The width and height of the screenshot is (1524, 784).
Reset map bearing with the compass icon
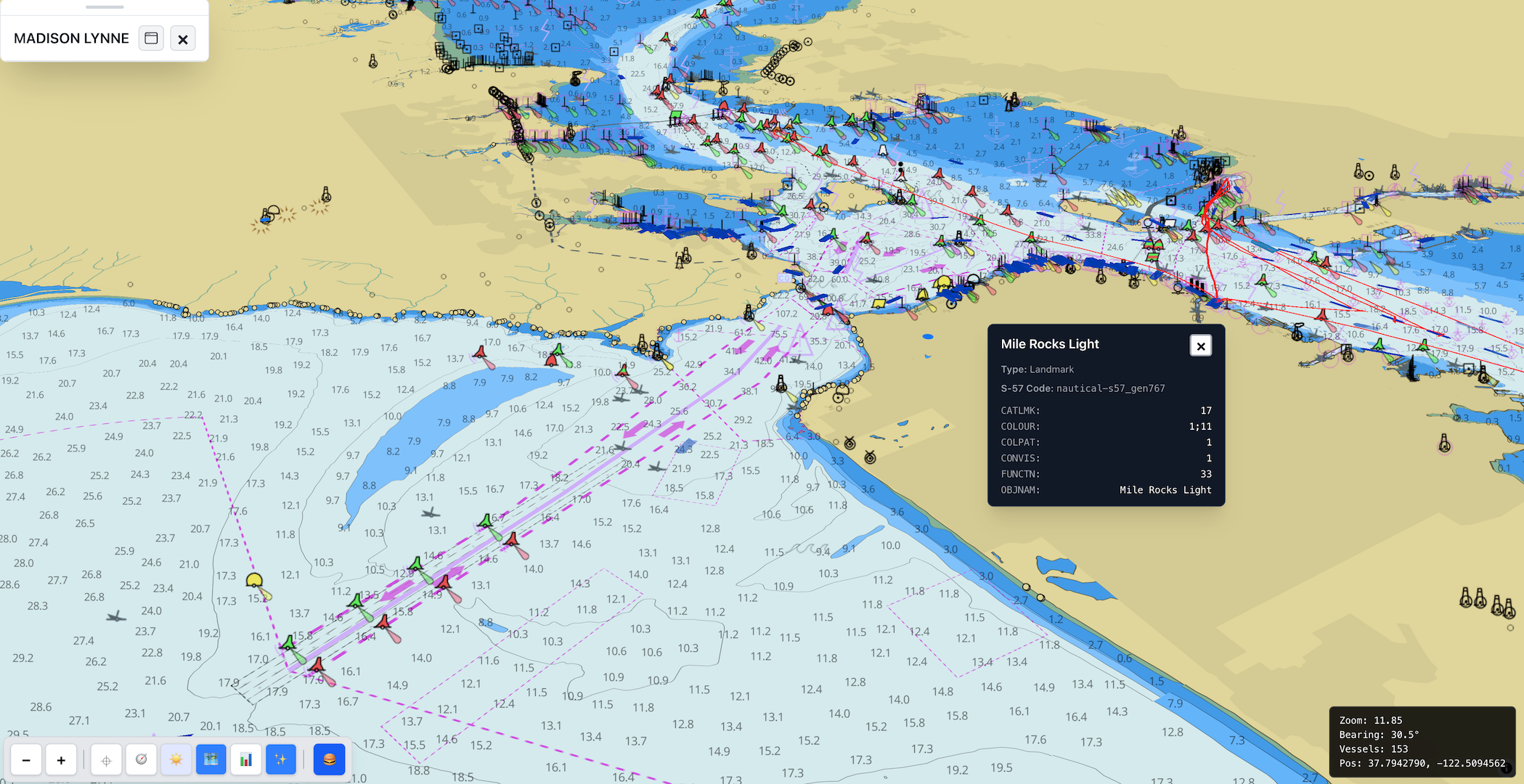[141, 759]
